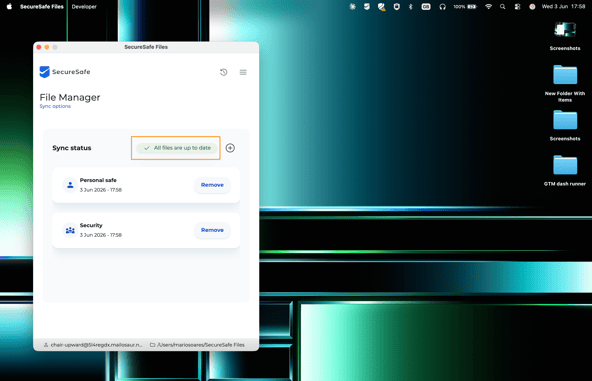Open the GB keyboard input menu
This screenshot has width=592, height=381.
426,6
